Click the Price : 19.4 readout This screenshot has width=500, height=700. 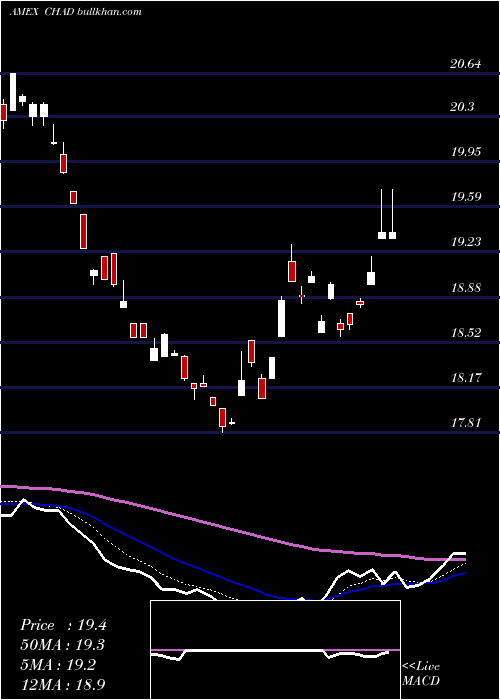[x=63, y=625]
